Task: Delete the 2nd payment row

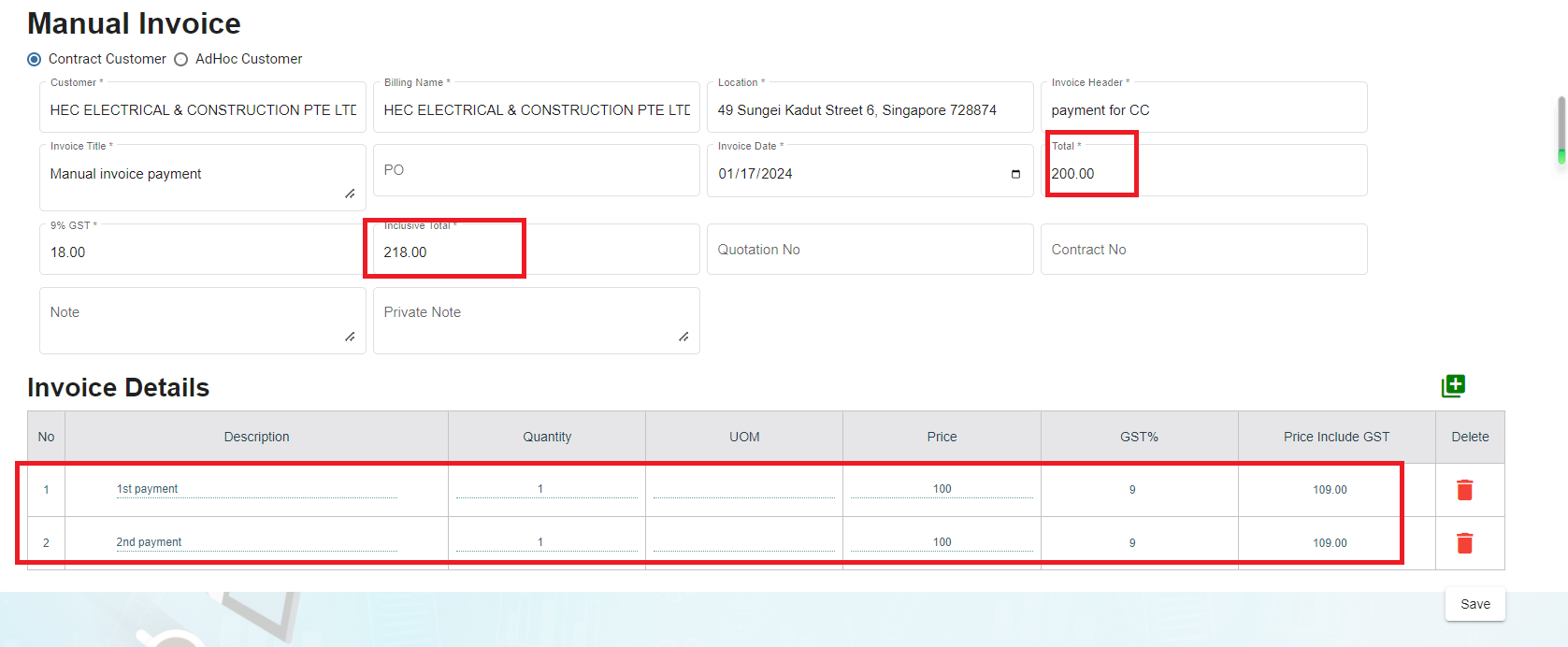Action: [x=1464, y=543]
